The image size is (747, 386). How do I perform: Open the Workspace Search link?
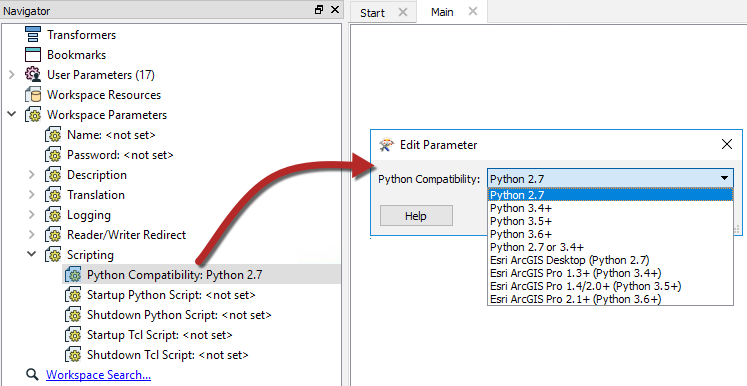(99, 375)
